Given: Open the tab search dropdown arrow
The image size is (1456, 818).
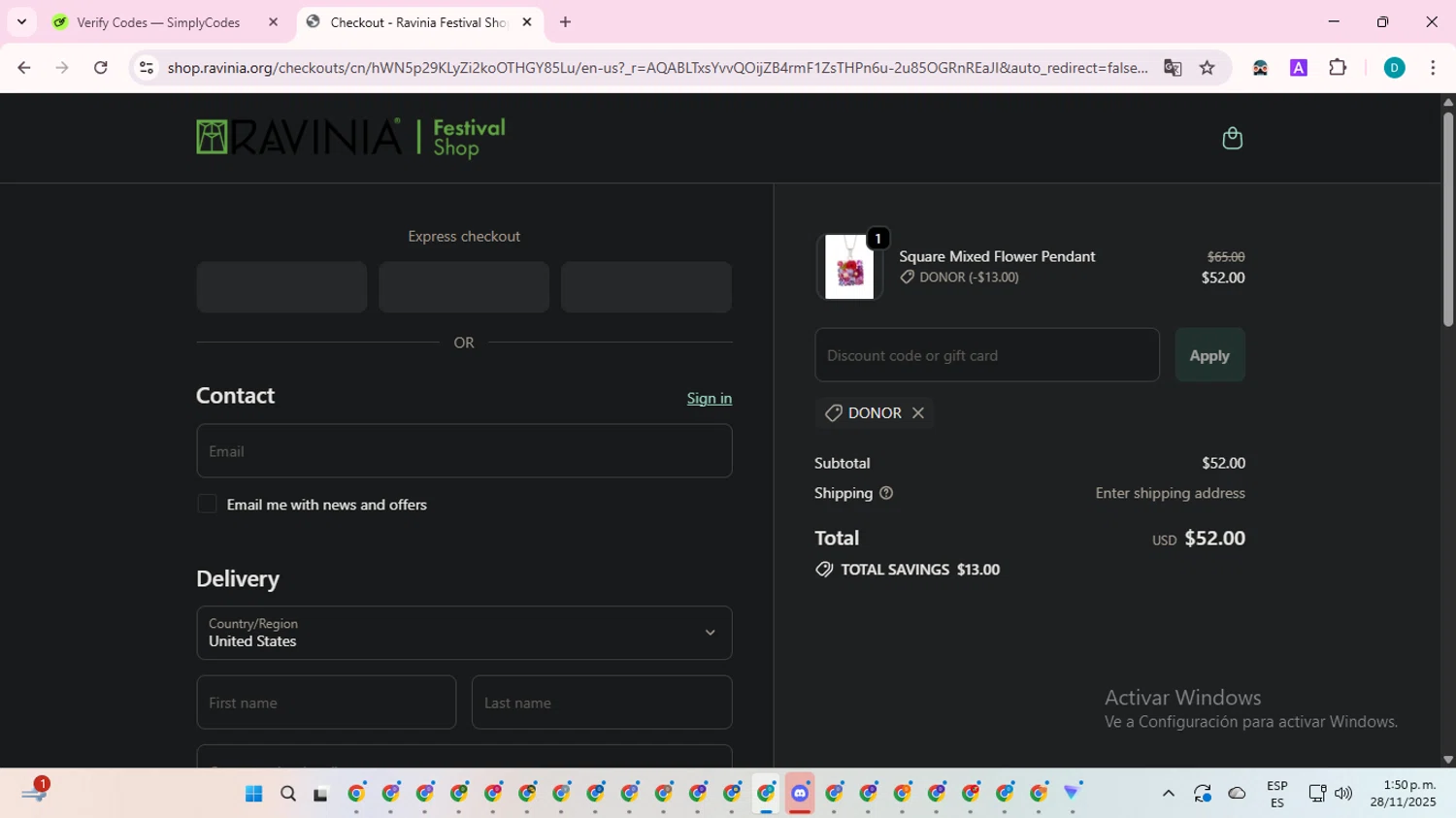Looking at the screenshot, I should (21, 22).
